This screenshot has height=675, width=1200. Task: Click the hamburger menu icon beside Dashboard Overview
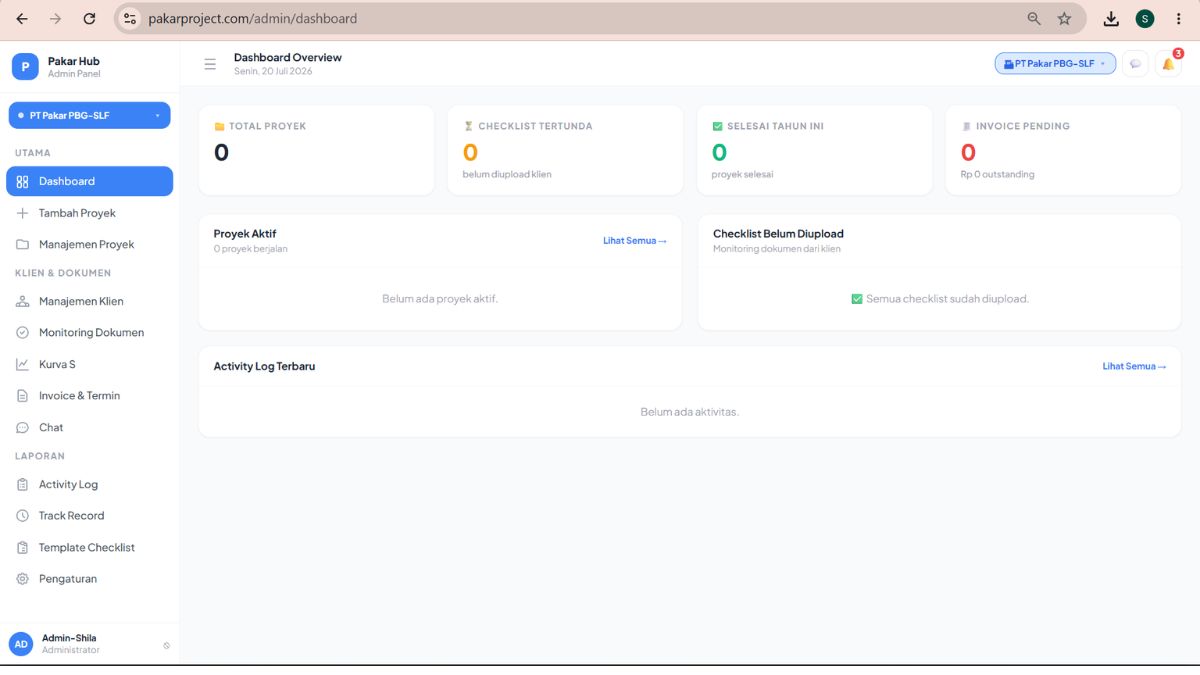[x=210, y=64]
